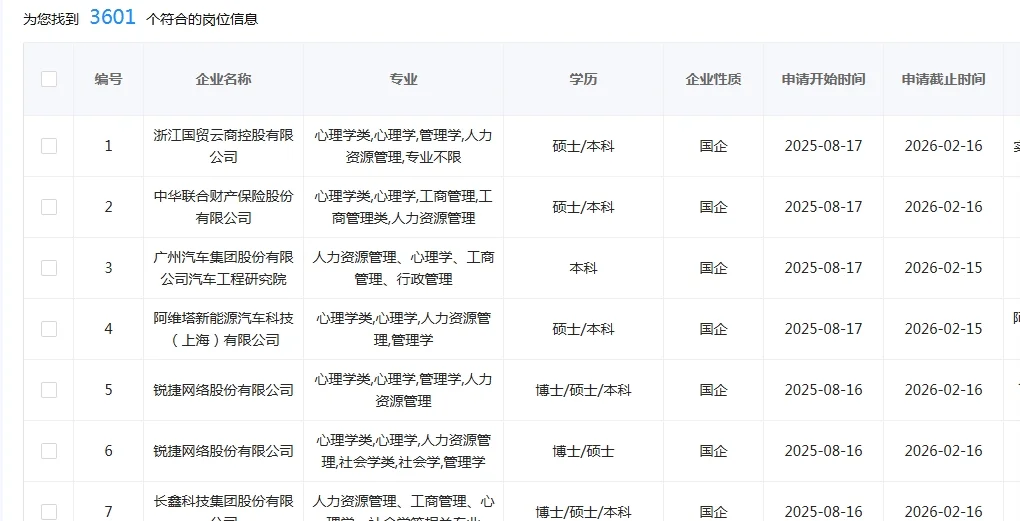Click row number 1 cell
This screenshot has height=521, width=1020.
coord(109,146)
